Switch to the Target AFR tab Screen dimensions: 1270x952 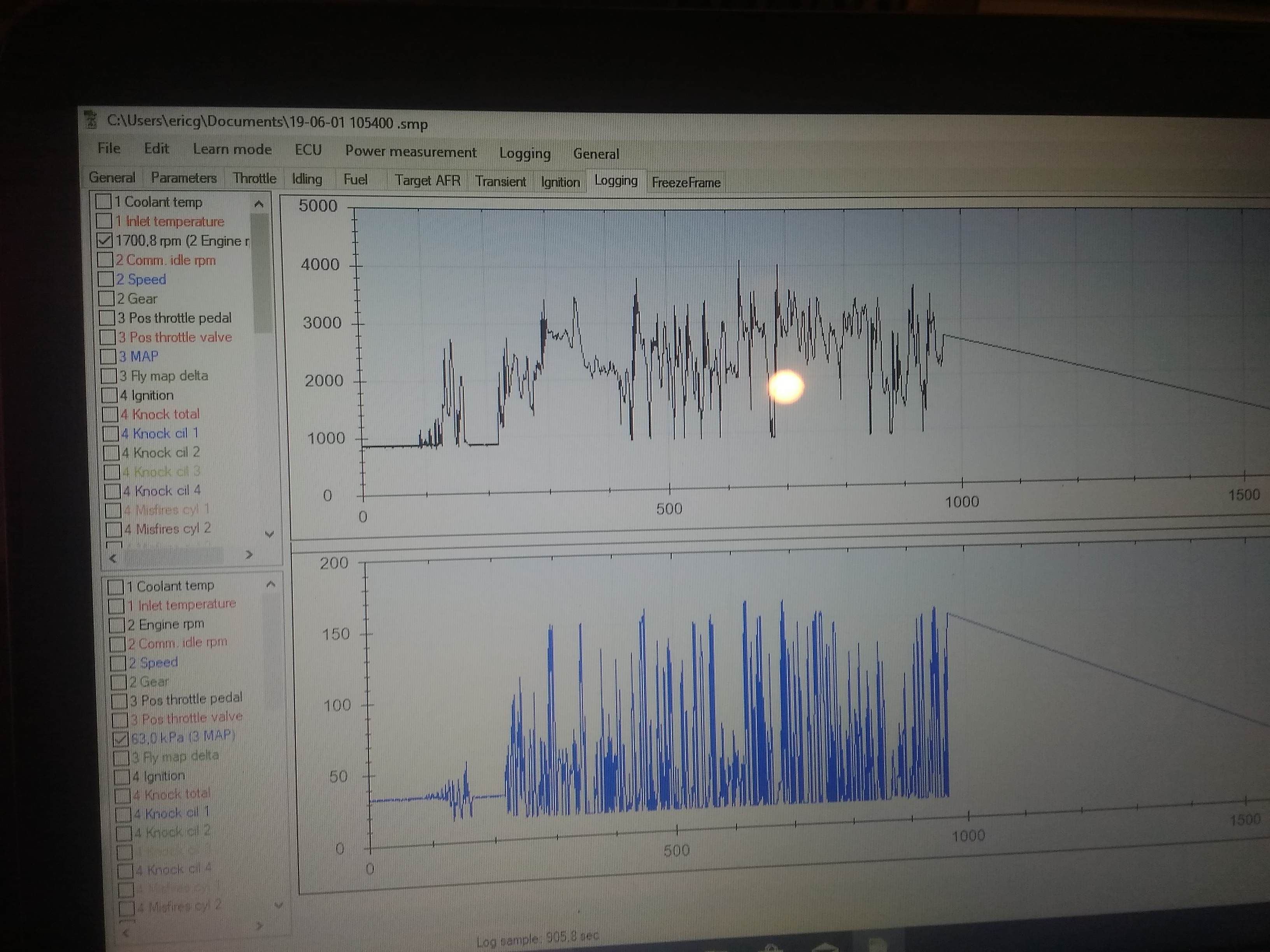[x=428, y=180]
